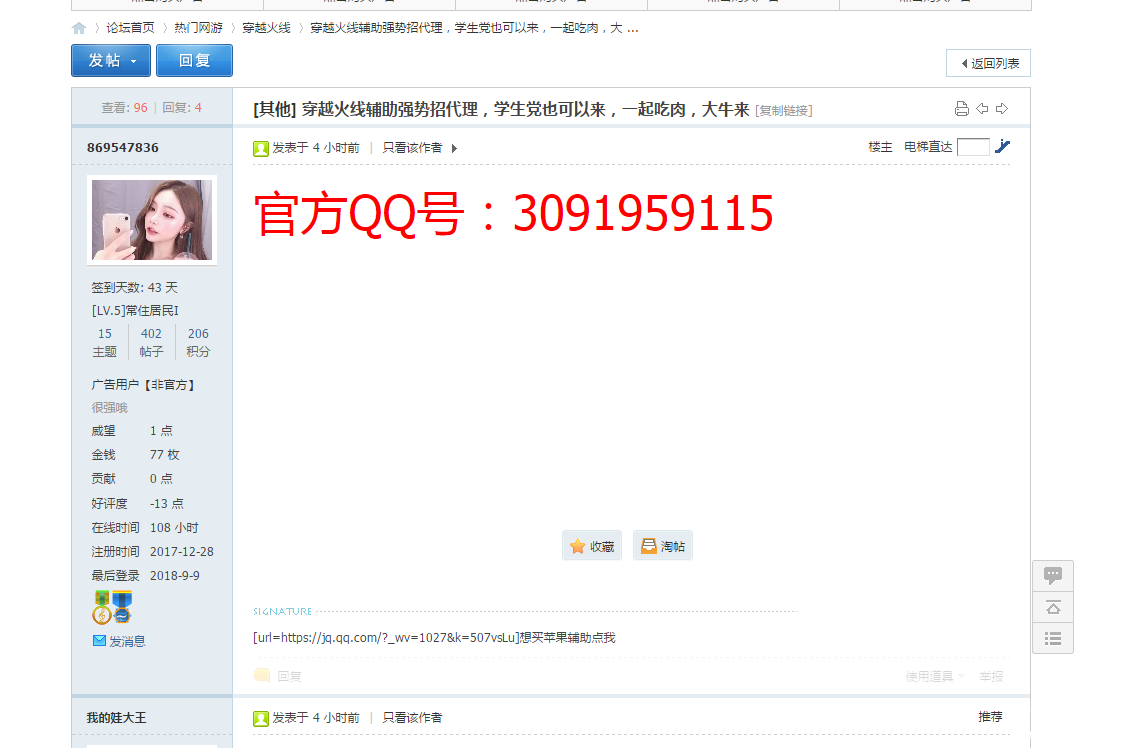
Task: Click the first medal badge icon
Action: (102, 607)
